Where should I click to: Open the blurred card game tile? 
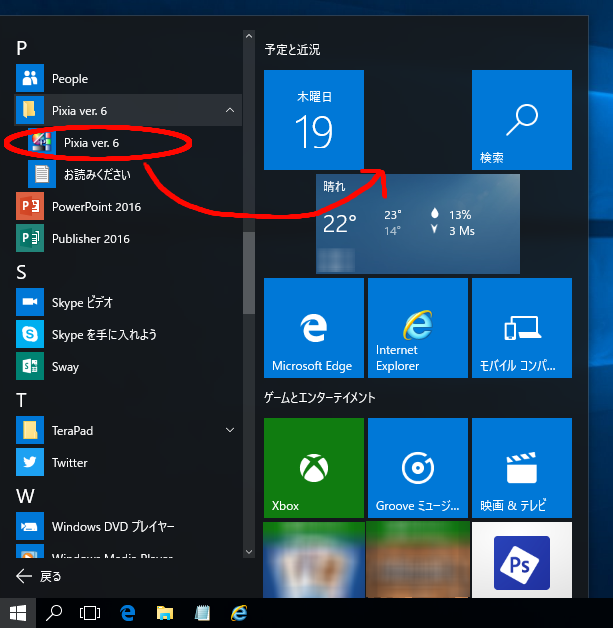pos(314,560)
